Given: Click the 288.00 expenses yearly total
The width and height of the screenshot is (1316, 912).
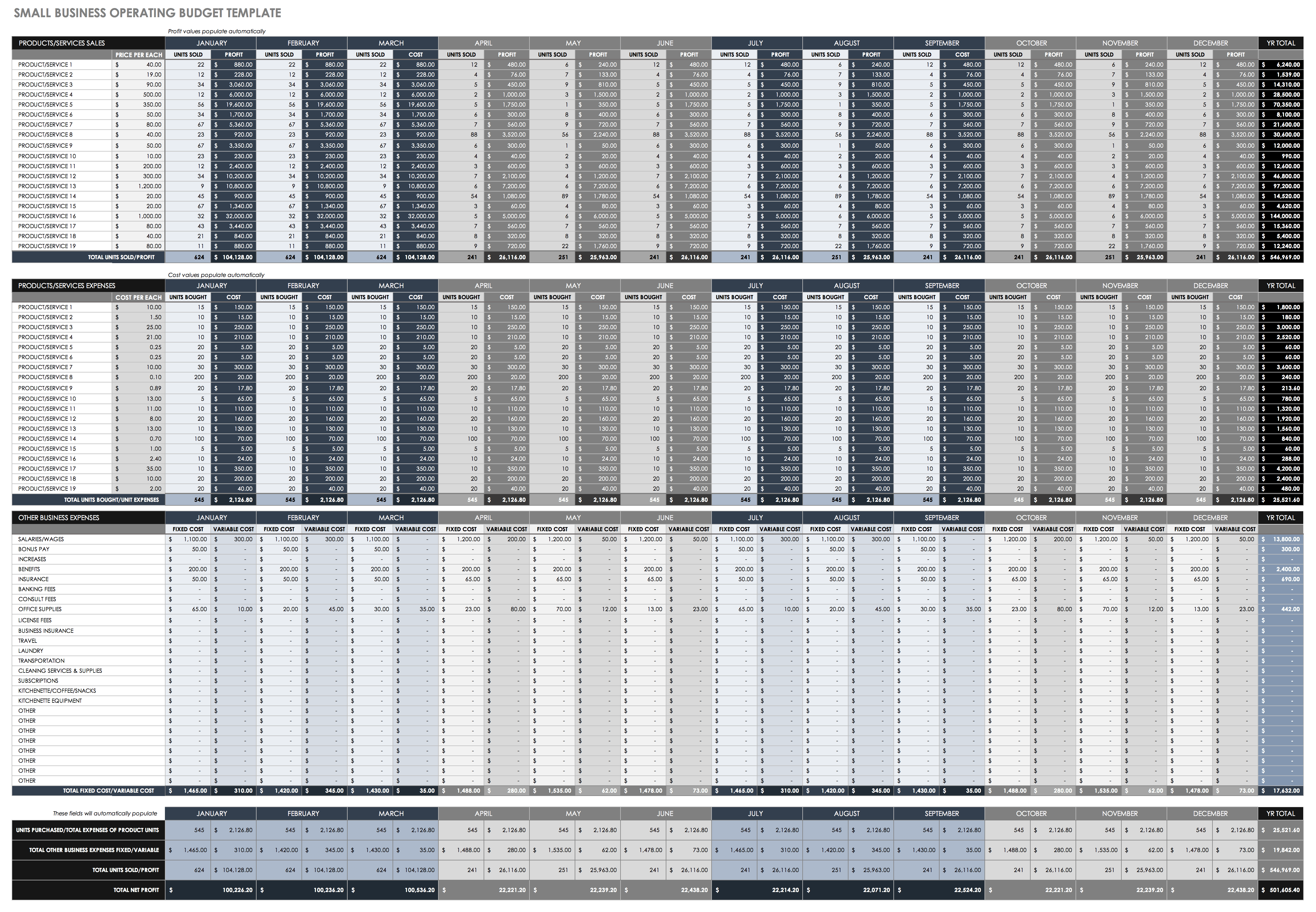Looking at the screenshot, I should click(1280, 459).
